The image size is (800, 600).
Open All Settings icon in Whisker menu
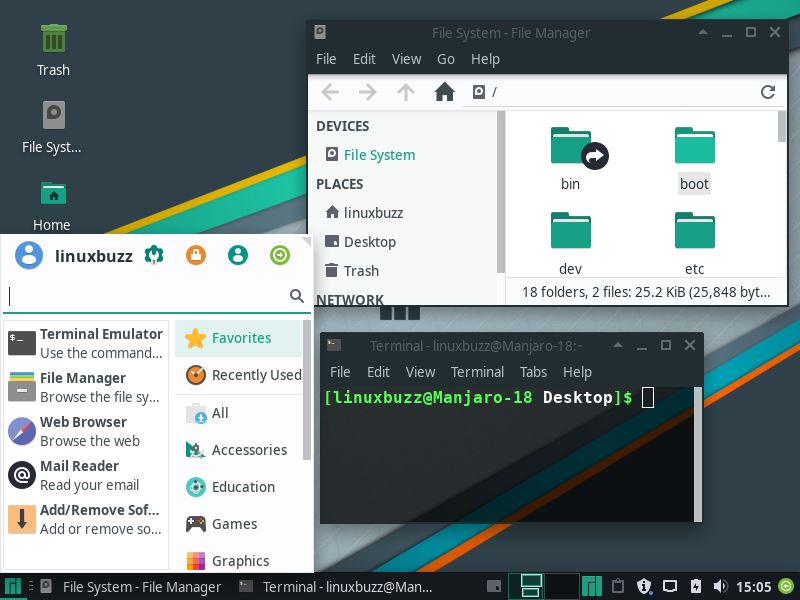154,255
